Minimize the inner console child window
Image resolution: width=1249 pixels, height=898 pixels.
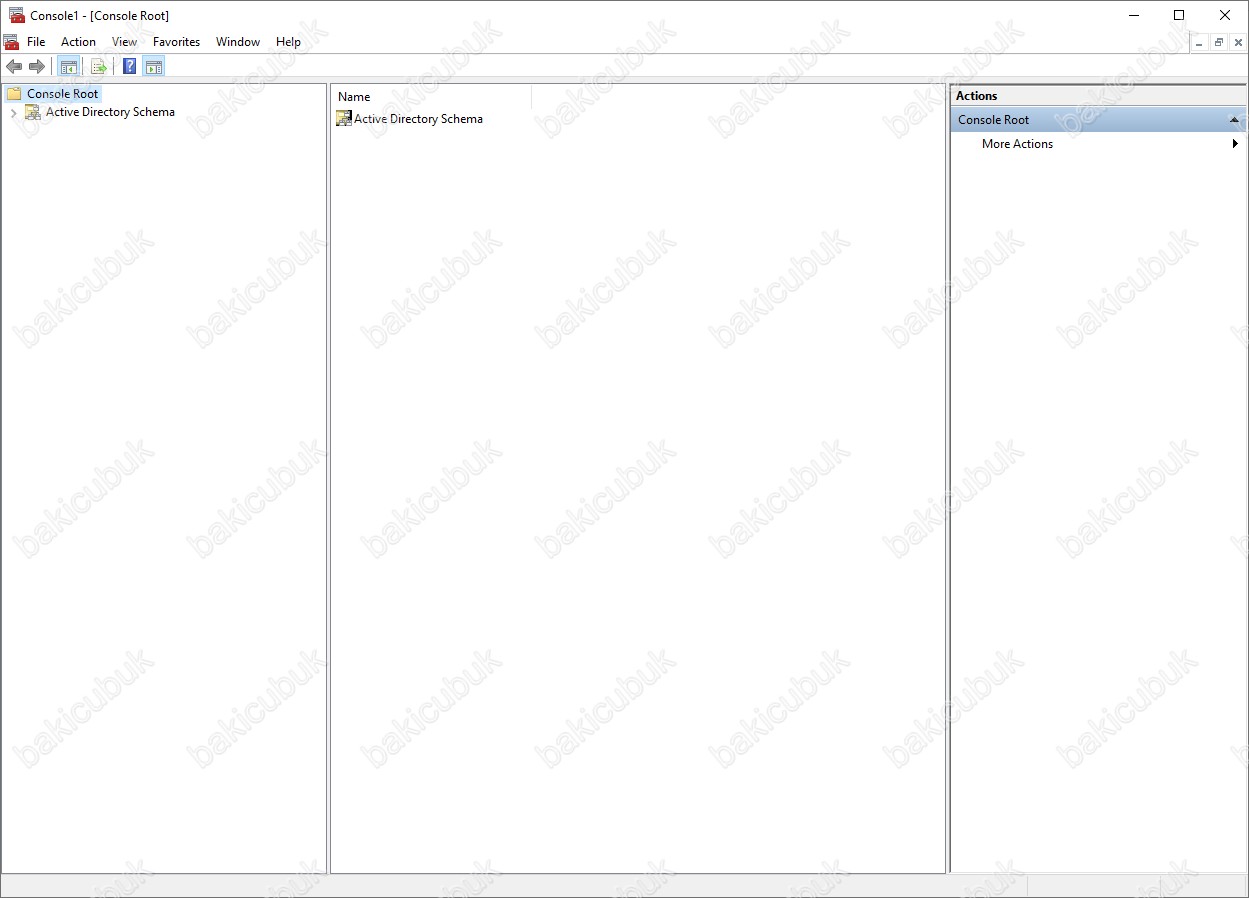coord(1199,42)
